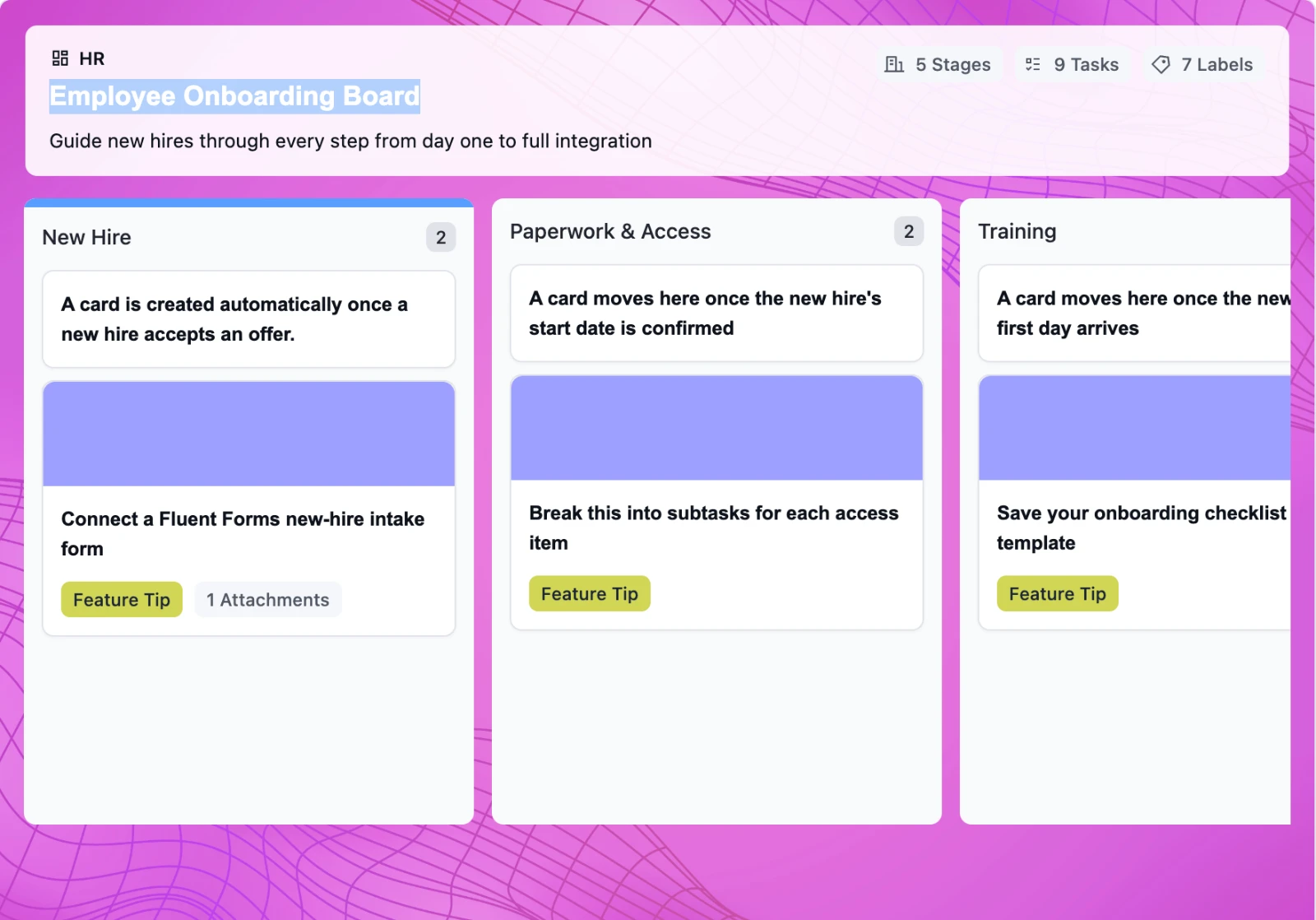This screenshot has width=1316, height=920.
Task: Open the 1 Attachments badge
Action: (268, 600)
